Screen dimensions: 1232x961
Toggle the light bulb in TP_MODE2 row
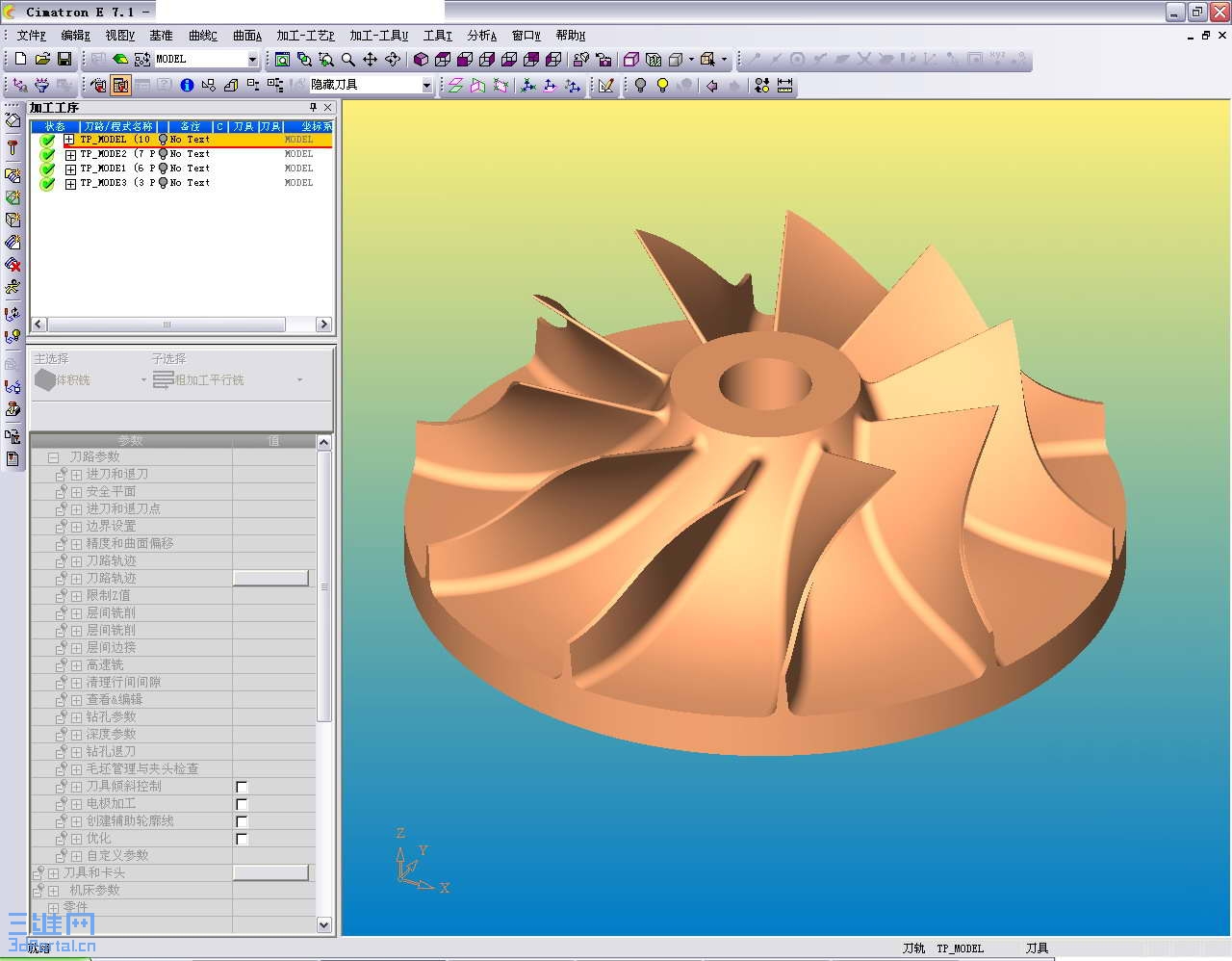(x=163, y=154)
